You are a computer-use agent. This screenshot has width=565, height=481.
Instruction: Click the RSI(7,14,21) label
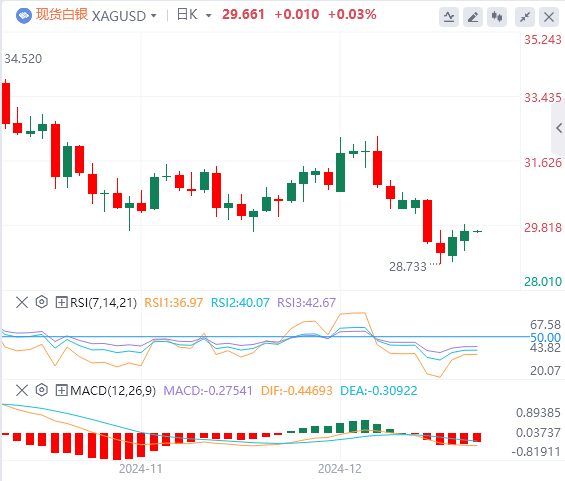click(x=103, y=303)
